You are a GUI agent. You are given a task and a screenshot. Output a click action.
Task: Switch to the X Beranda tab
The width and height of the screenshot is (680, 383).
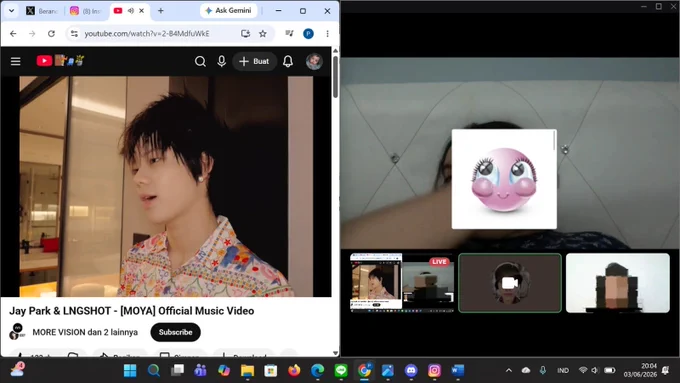[42, 11]
